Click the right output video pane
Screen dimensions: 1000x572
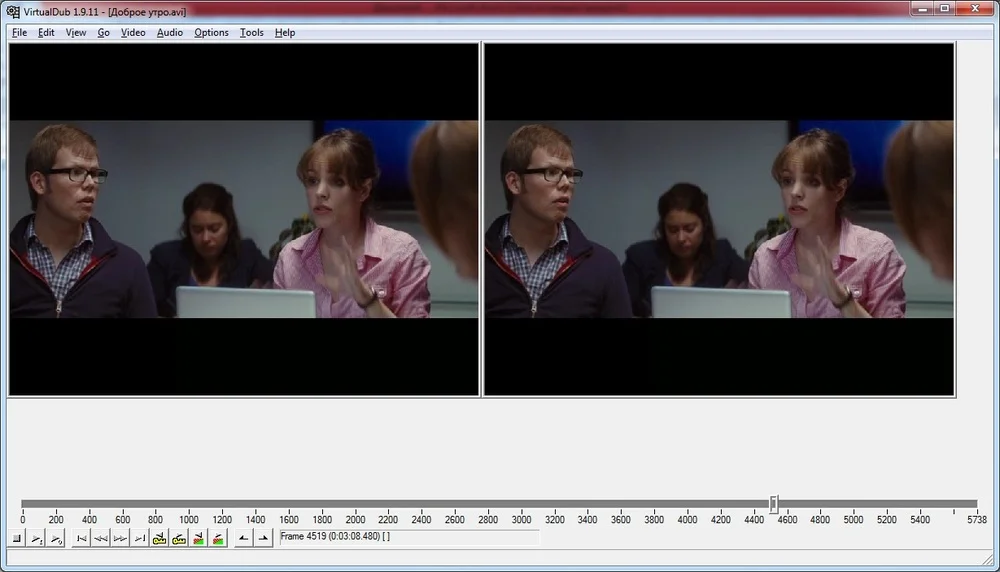tap(719, 219)
